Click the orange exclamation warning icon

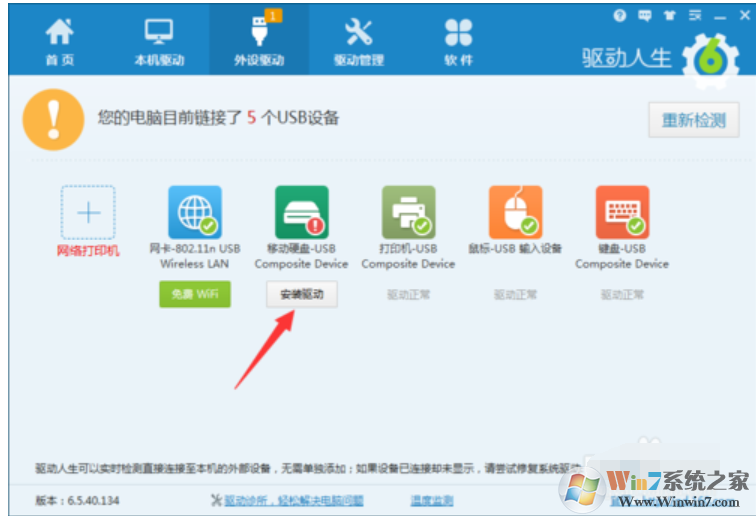tap(54, 120)
